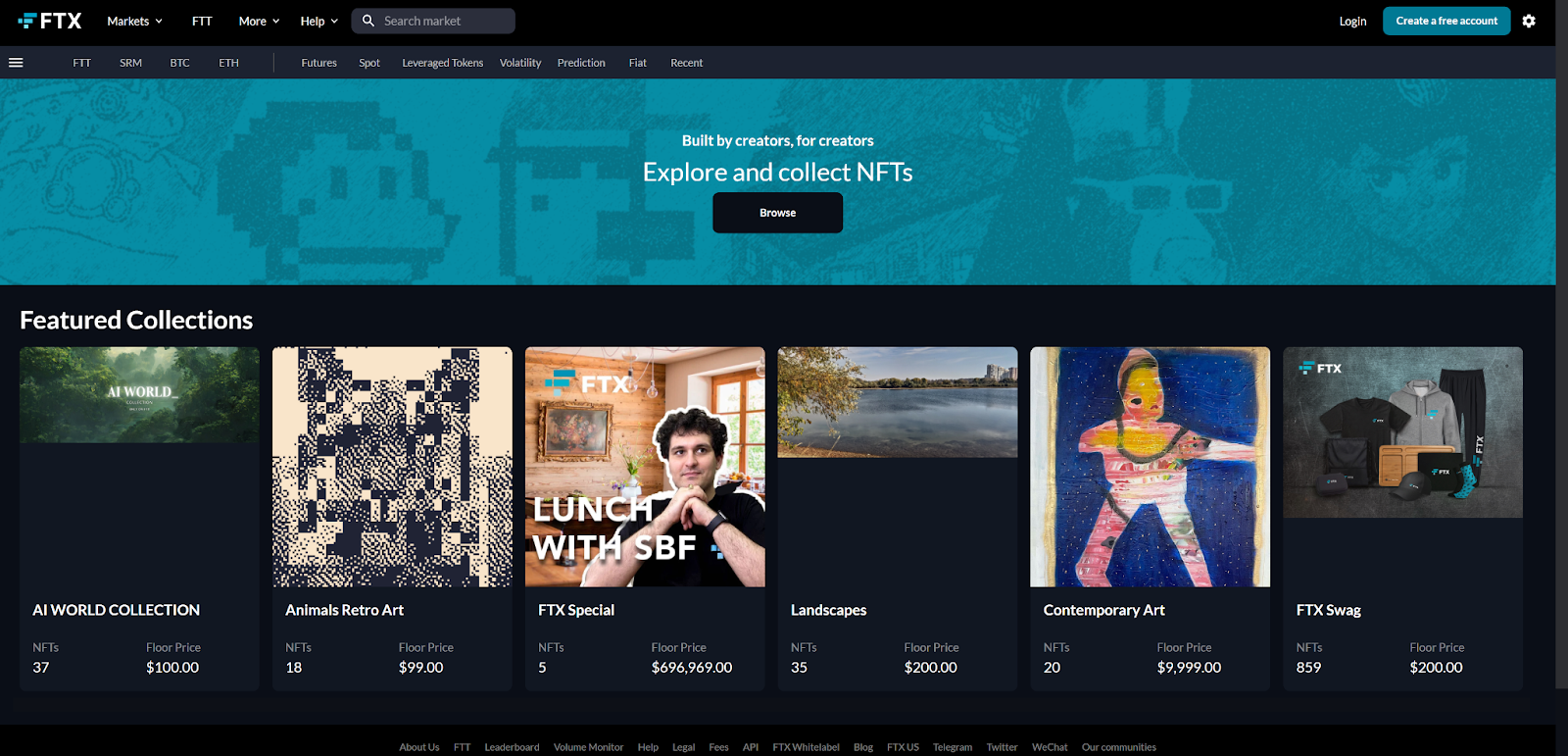The image size is (1568, 756).
Task: Click the FTX logo in header
Action: [x=50, y=21]
